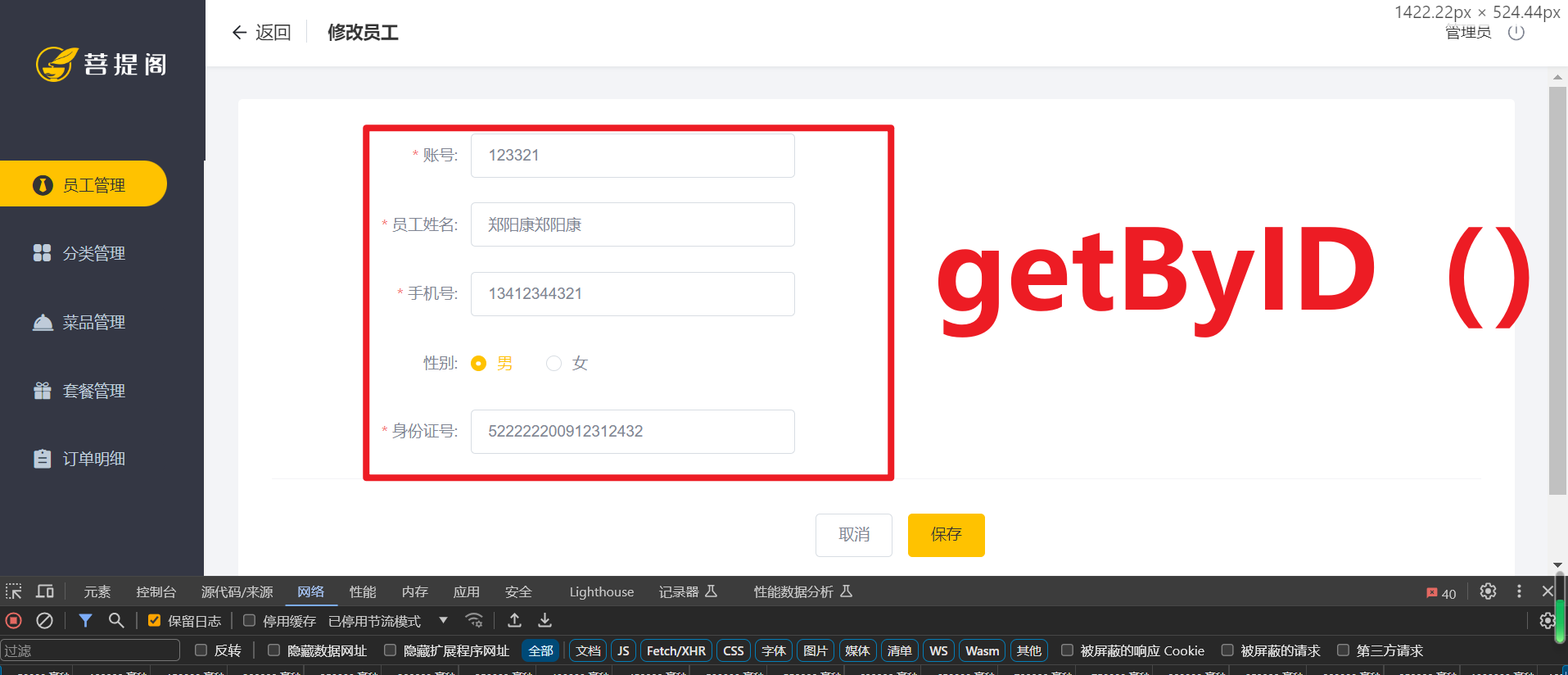
Task: Click the import HAR upload icon
Action: pyautogui.click(x=514, y=620)
